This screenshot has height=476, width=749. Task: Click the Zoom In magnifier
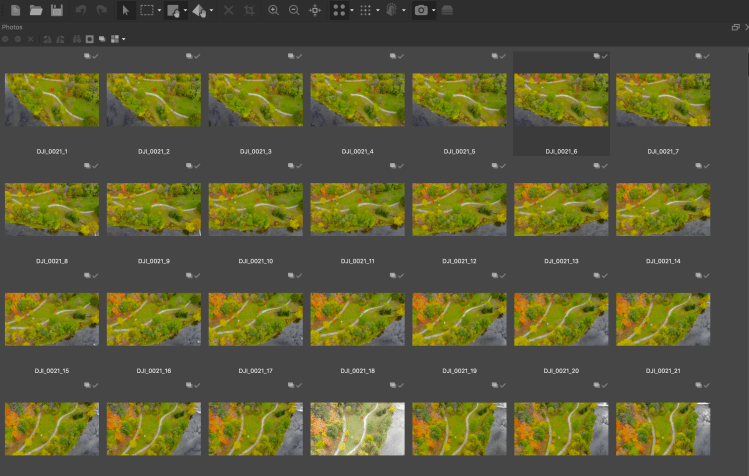pyautogui.click(x=274, y=10)
